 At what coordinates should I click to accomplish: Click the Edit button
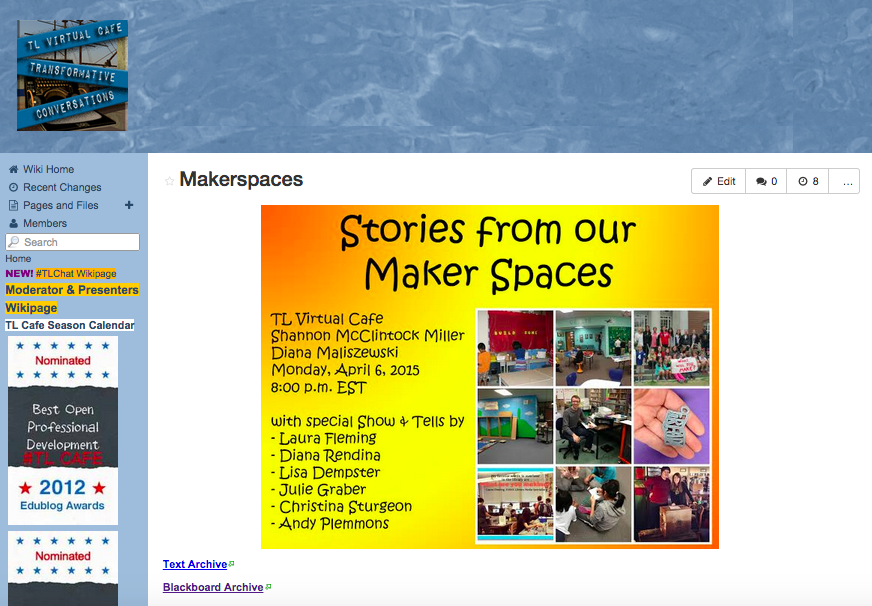point(719,181)
